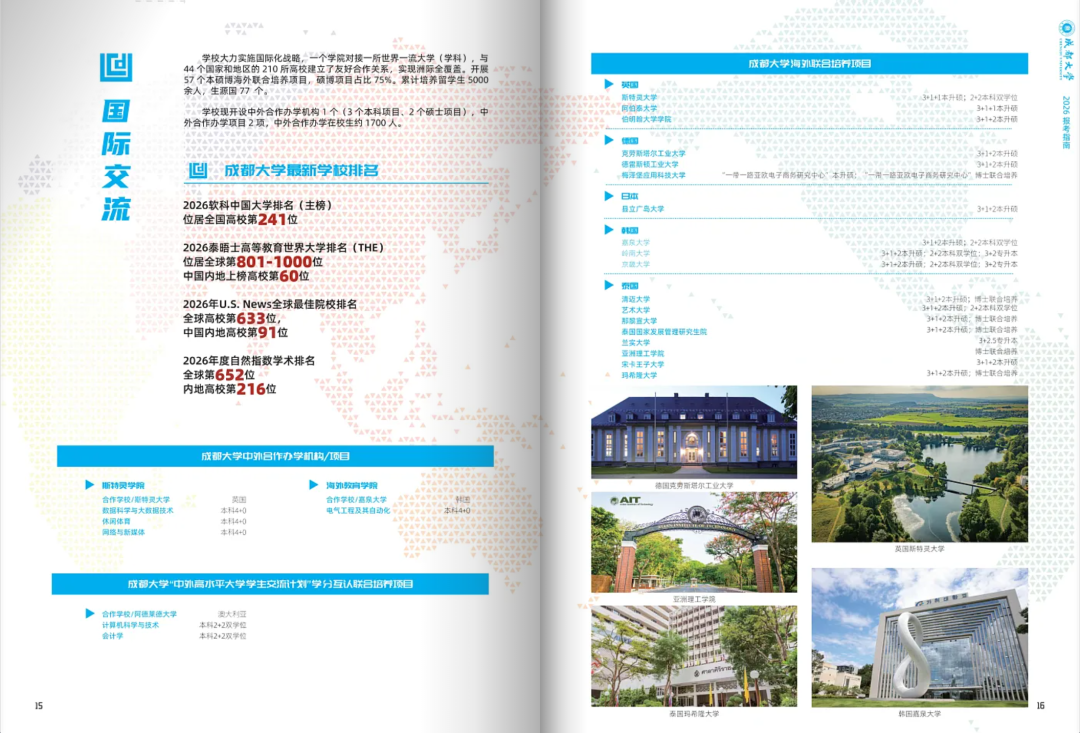Click 岭南大学 under 韩国
1080x733 pixels.
(636, 254)
